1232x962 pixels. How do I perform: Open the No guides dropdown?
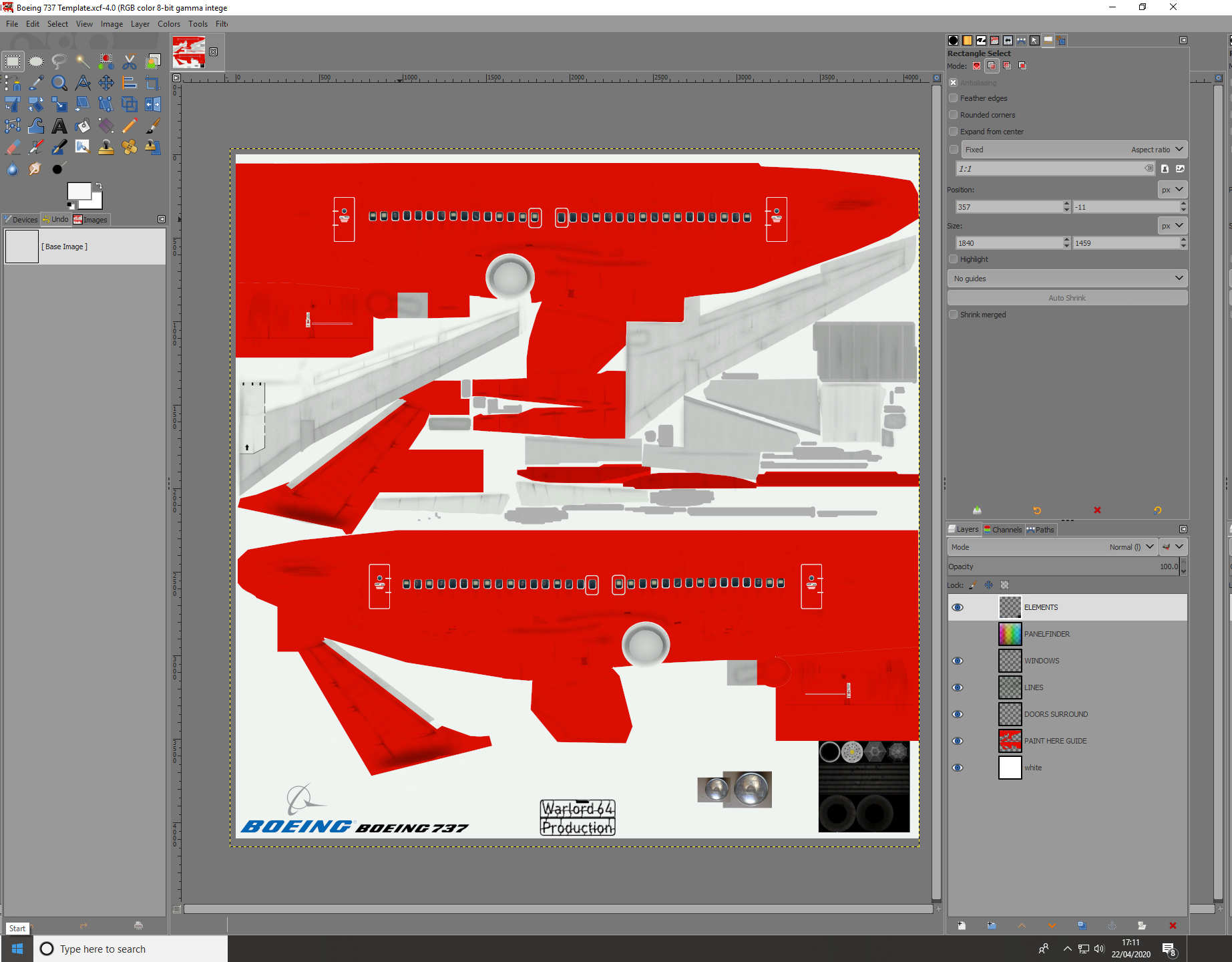coord(1066,278)
